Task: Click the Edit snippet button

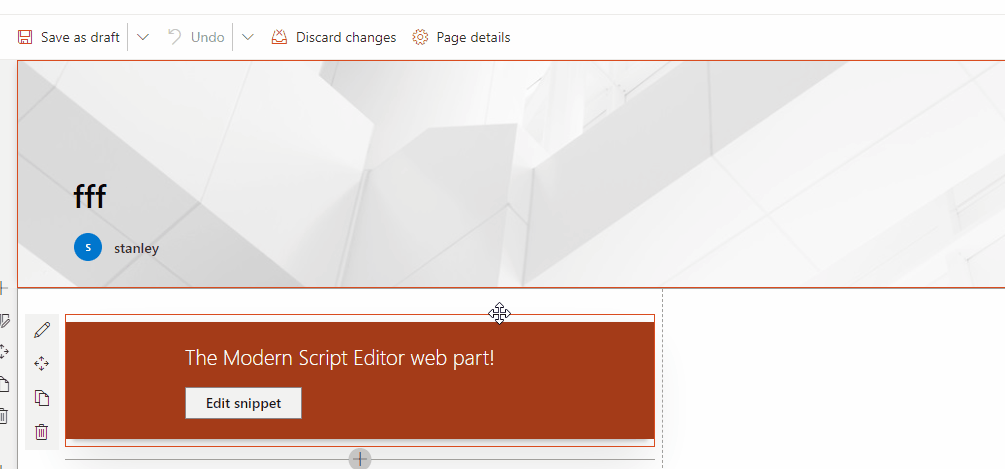Action: (x=244, y=403)
